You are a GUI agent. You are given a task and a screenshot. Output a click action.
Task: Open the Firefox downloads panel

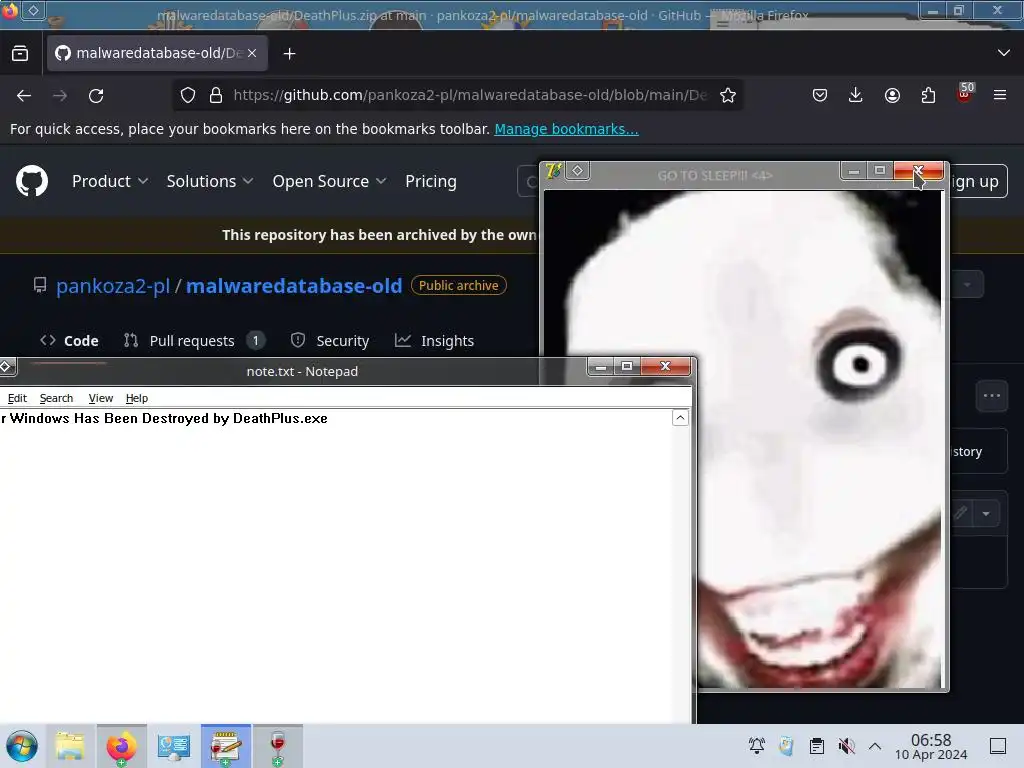point(856,95)
